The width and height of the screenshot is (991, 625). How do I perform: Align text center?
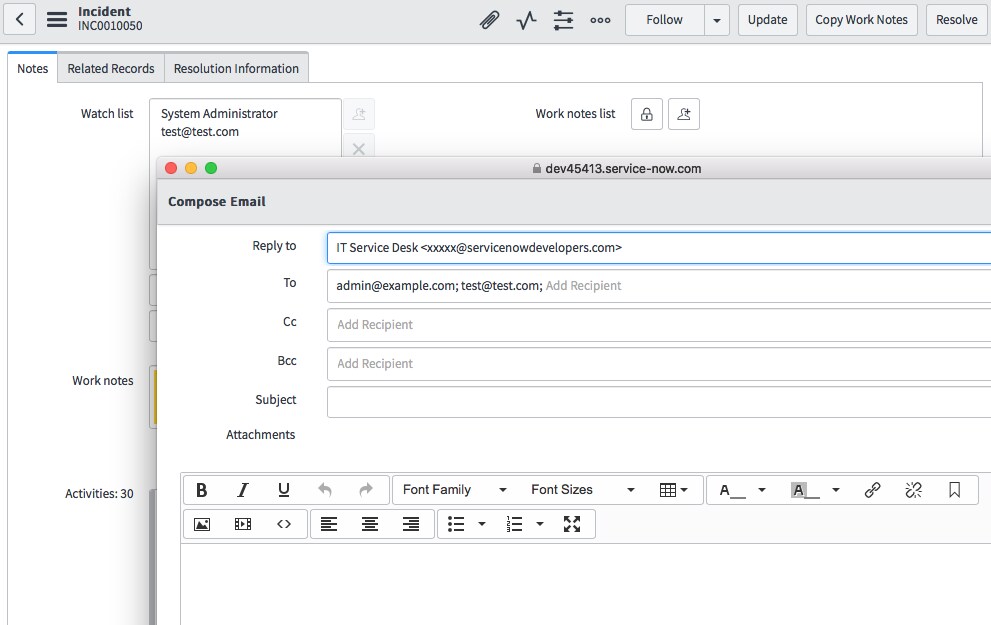tap(370, 524)
